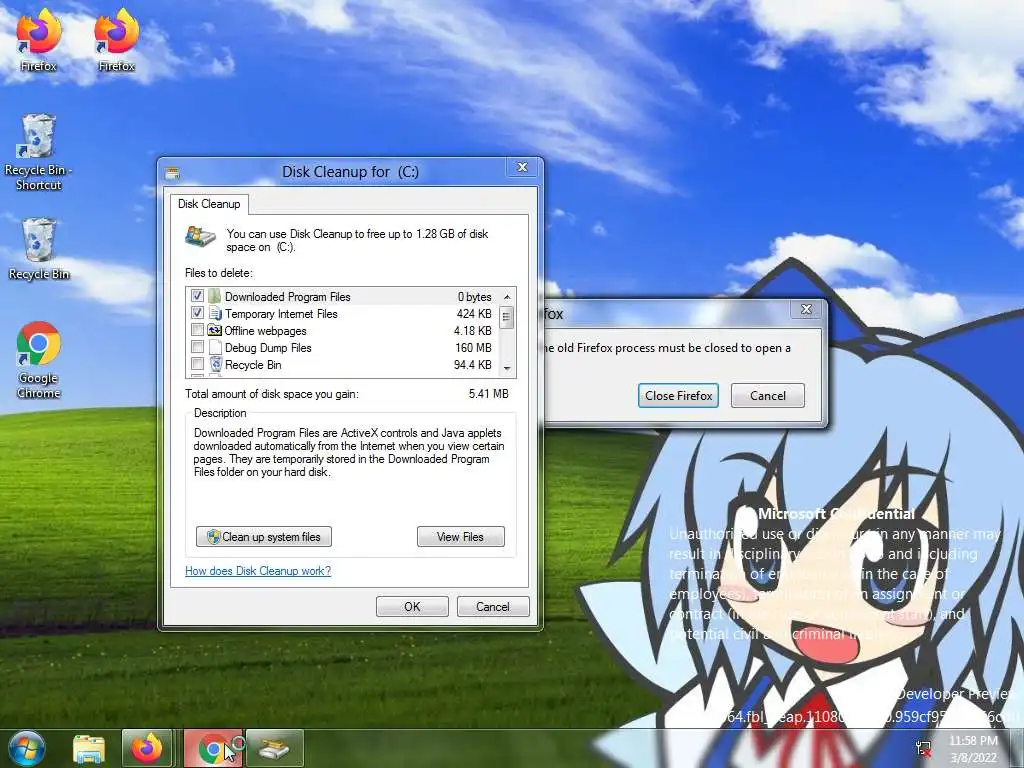Screen dimensions: 1024x768
Task: Open How does Disk Cleanup work link
Action: coord(258,571)
